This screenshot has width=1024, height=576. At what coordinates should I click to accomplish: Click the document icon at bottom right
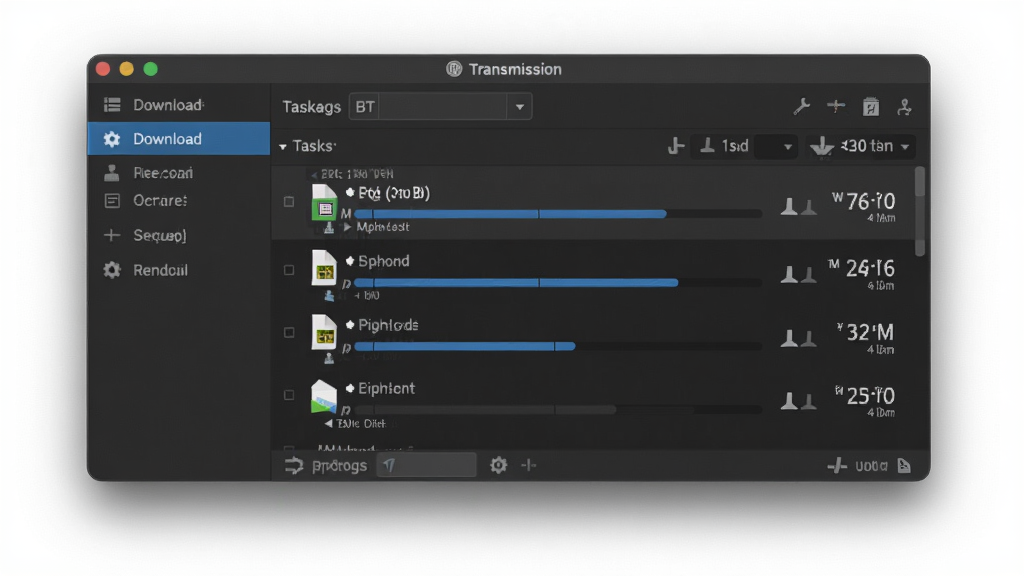point(904,466)
